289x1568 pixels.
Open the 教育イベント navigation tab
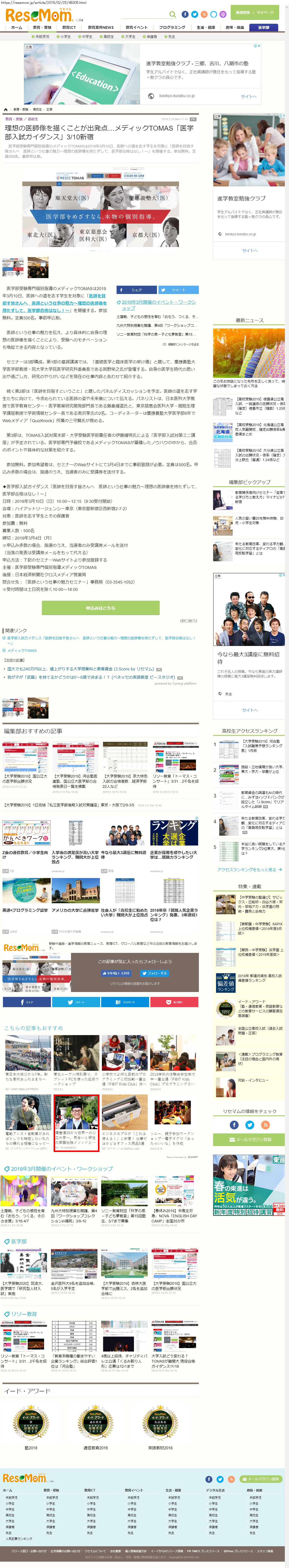click(137, 27)
